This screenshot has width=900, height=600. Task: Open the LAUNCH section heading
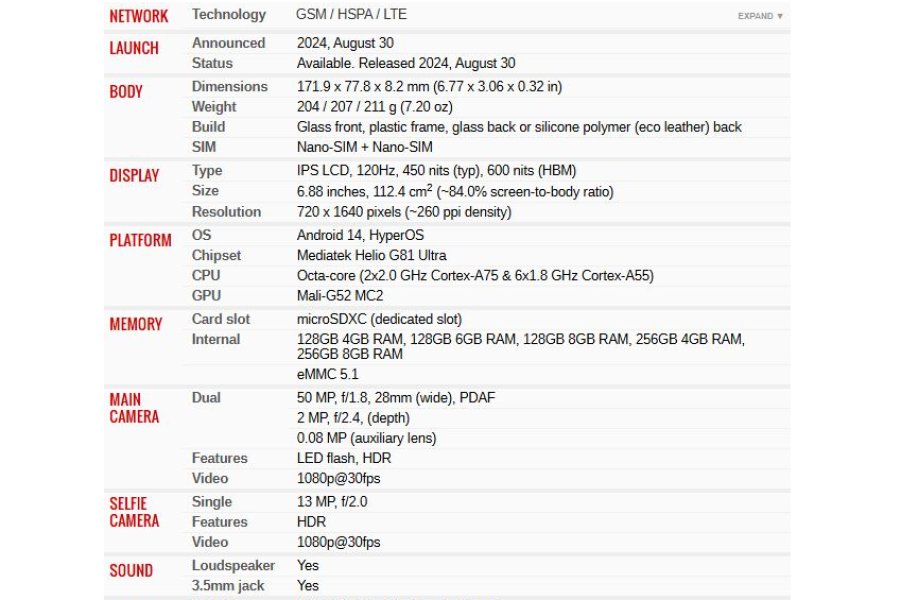[x=134, y=48]
